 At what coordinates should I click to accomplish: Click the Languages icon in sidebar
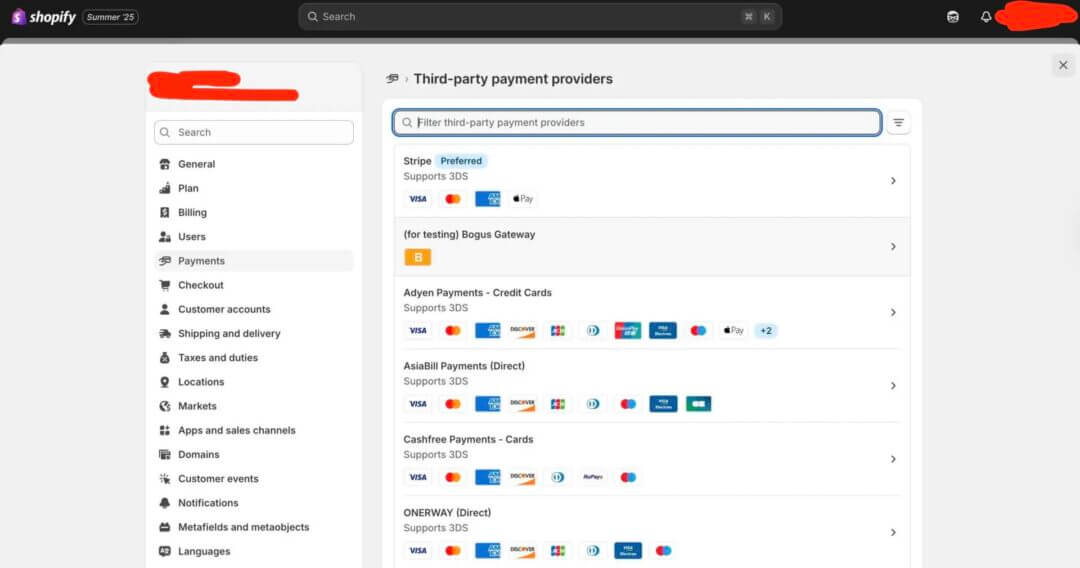click(x=165, y=551)
